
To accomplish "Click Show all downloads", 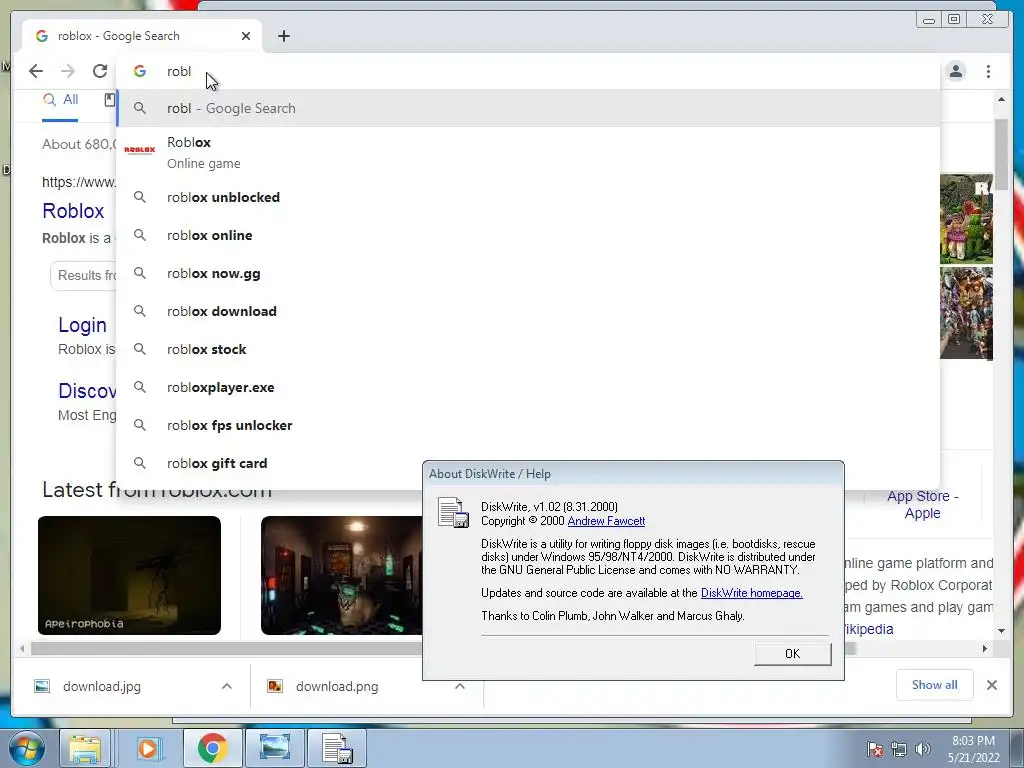I will tap(935, 685).
